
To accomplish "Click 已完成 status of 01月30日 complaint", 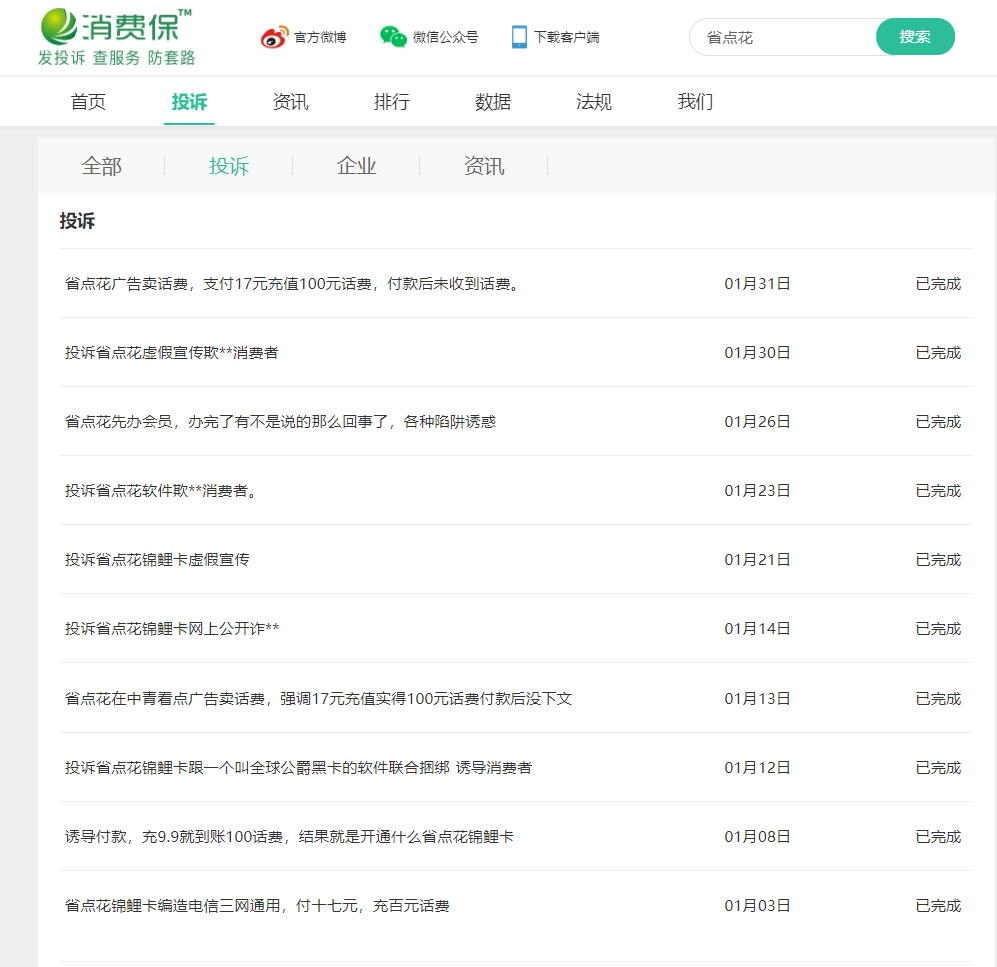I will pos(938,353).
